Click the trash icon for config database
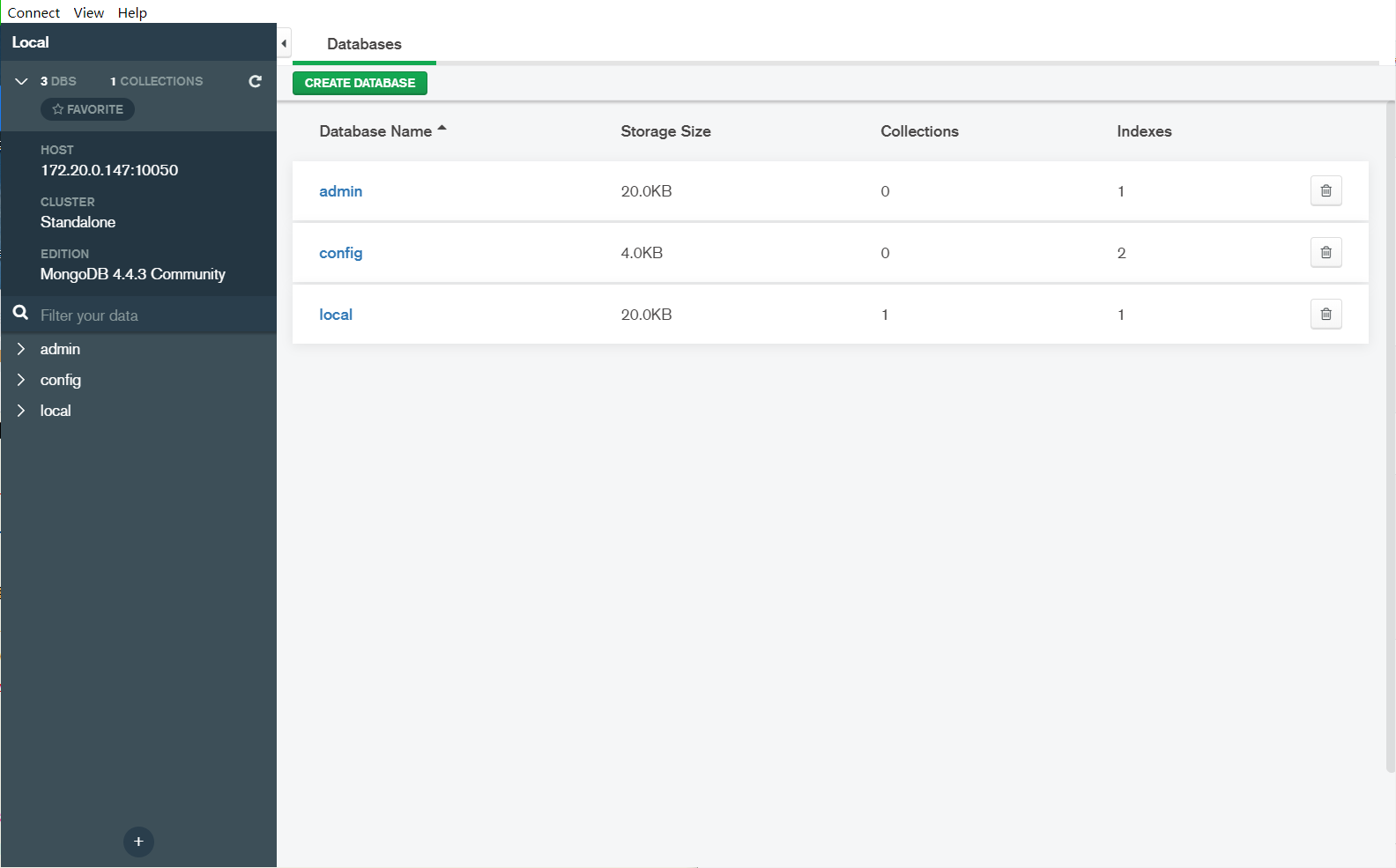The image size is (1396, 868). tap(1325, 253)
